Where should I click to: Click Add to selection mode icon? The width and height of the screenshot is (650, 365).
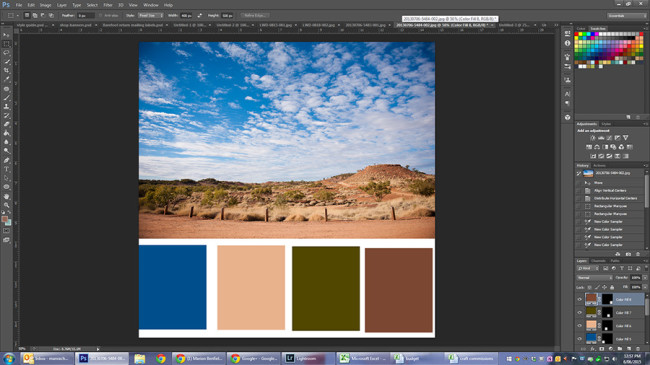[35, 15]
